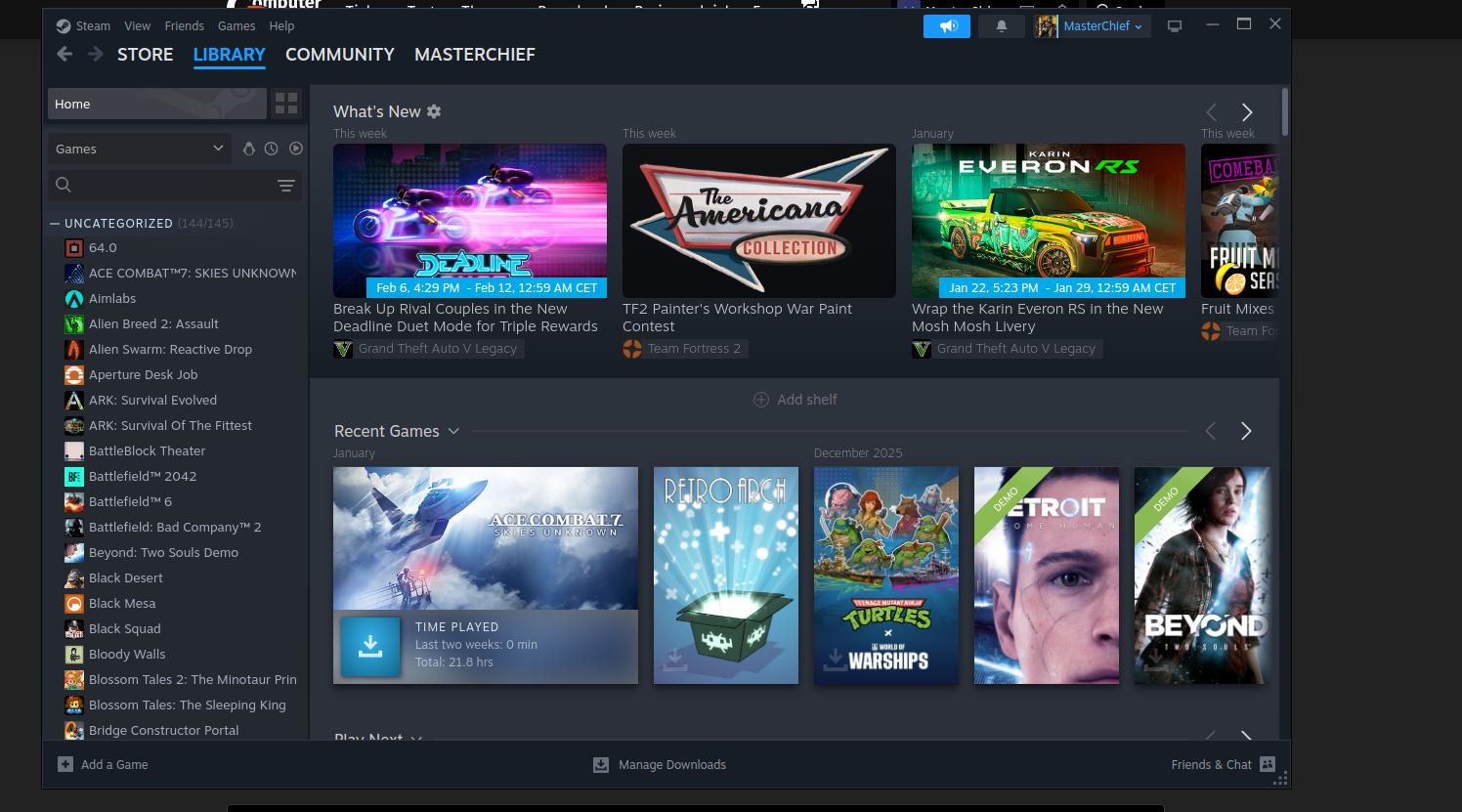Toggle sort by recent activity clock icon
Image resolution: width=1462 pixels, height=812 pixels.
[x=272, y=149]
